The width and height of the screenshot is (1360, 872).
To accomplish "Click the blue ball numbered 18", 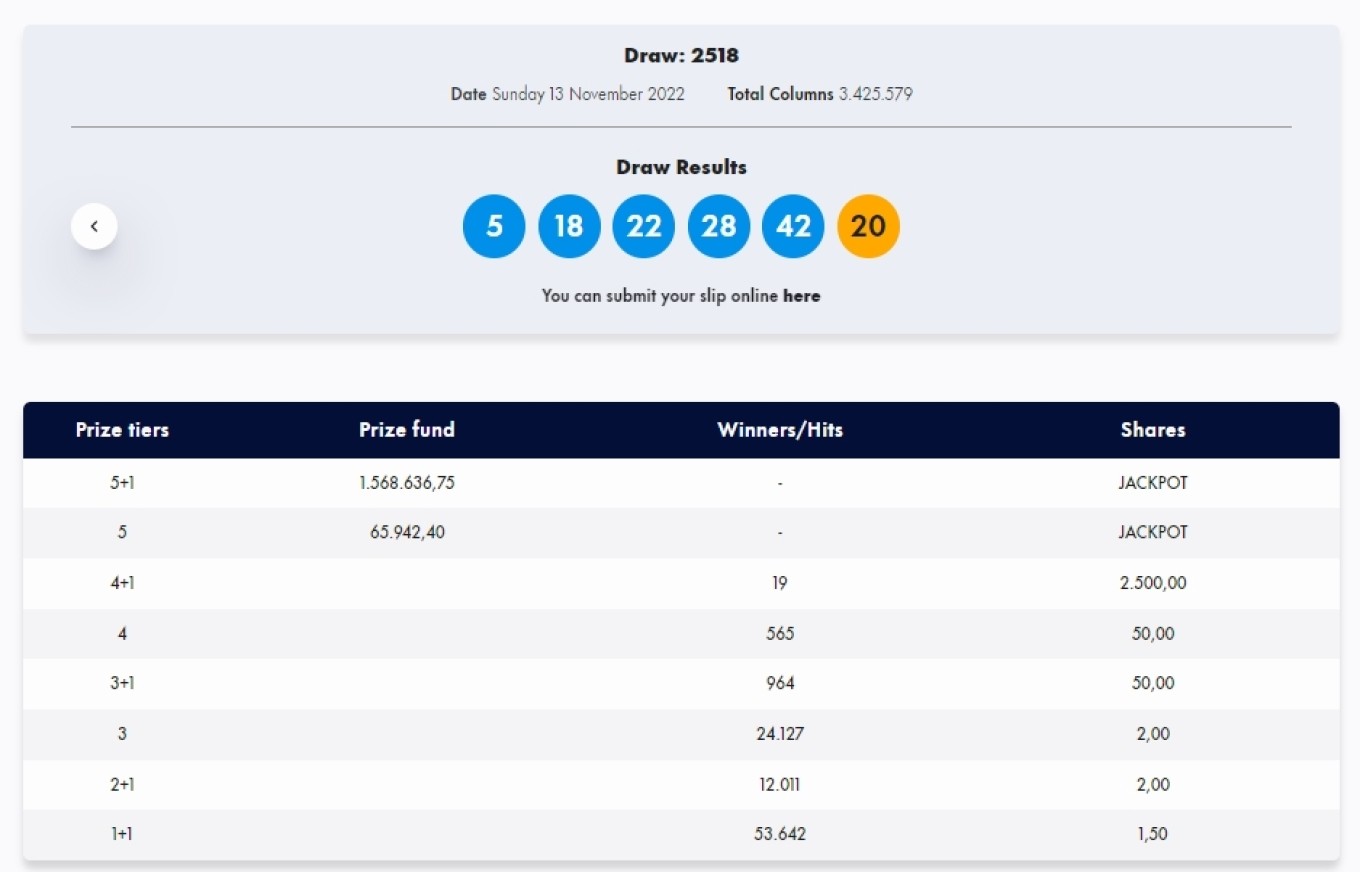I will pos(569,226).
